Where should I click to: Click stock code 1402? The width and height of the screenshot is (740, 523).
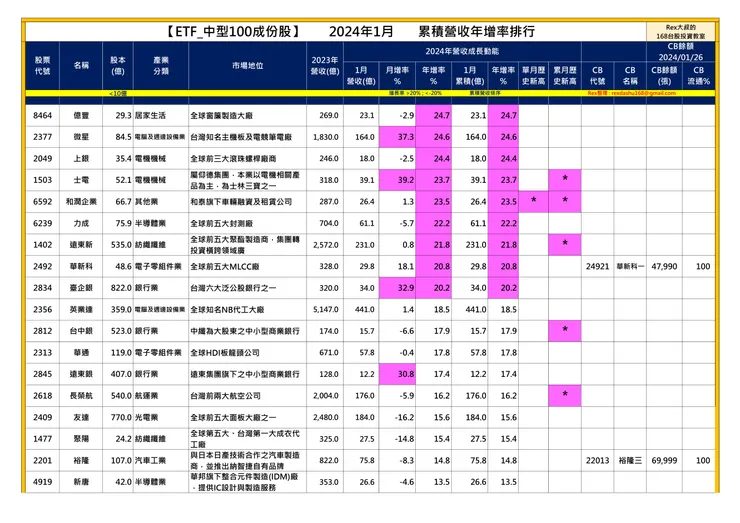coord(42,245)
